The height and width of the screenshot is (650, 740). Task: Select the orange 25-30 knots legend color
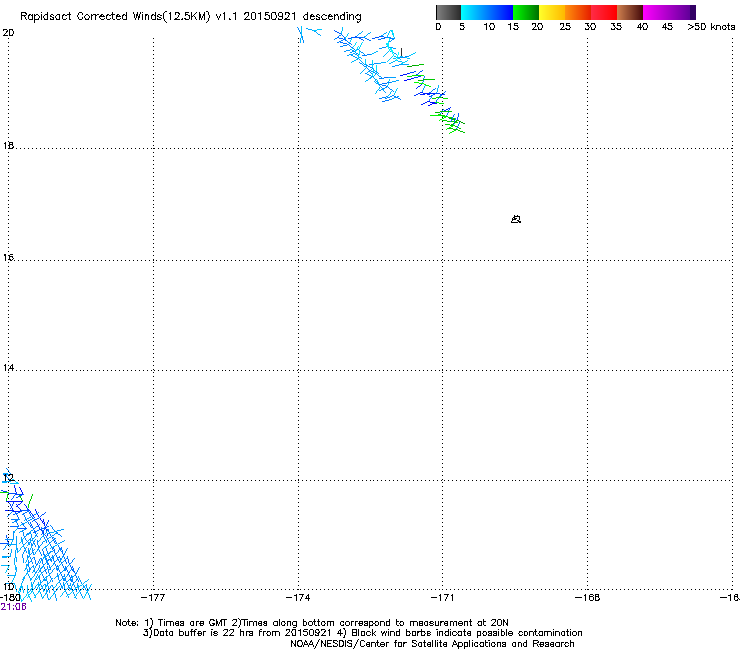[578, 12]
